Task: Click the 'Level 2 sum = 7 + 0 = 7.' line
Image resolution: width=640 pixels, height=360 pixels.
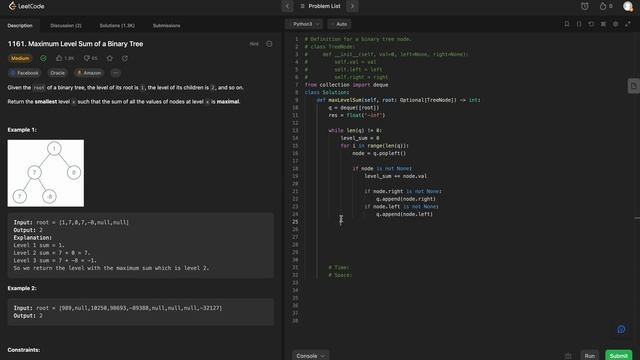Action: pos(52,253)
